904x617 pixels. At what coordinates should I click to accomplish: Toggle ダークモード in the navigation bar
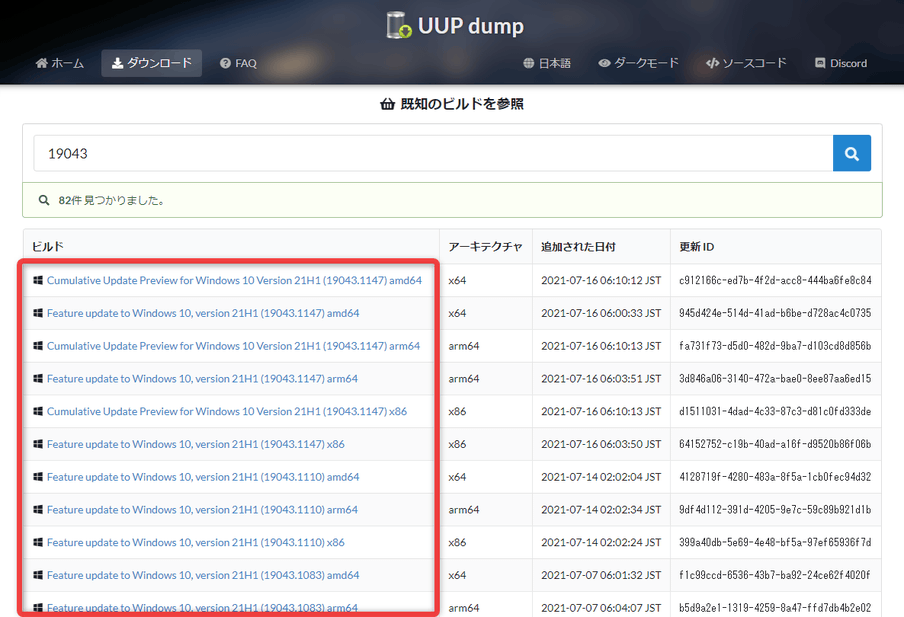[638, 63]
